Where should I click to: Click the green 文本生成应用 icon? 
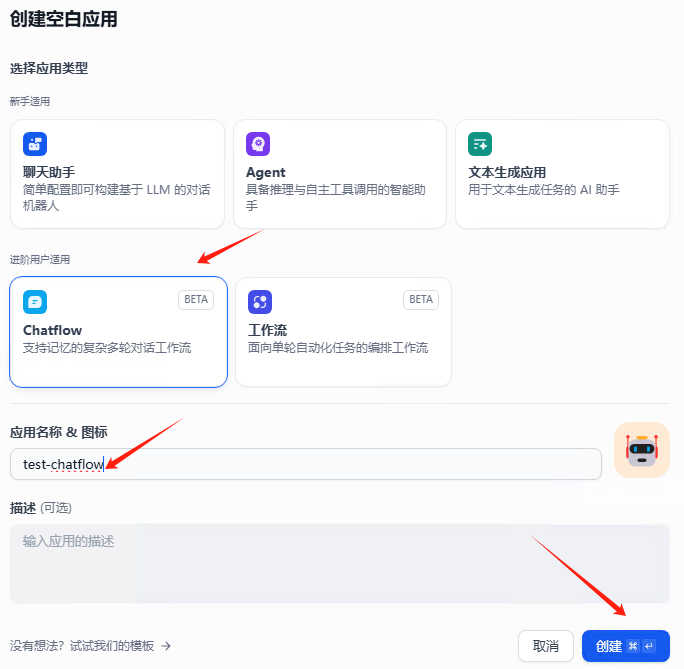[x=480, y=144]
